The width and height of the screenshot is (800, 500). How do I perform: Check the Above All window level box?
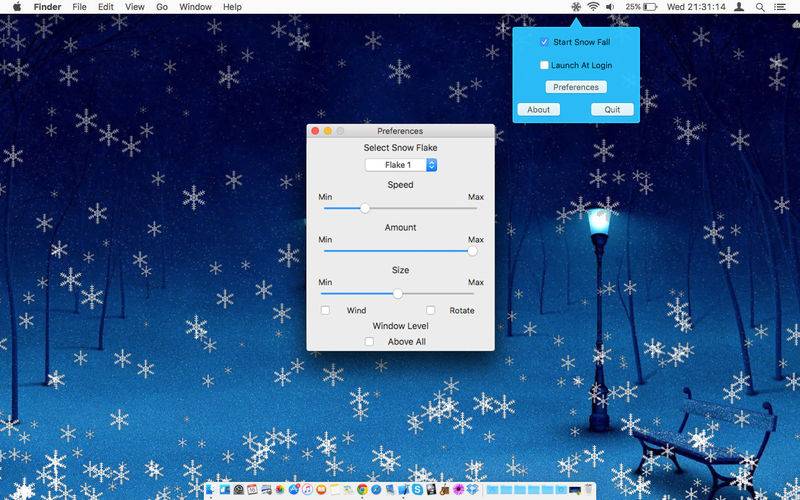(369, 341)
